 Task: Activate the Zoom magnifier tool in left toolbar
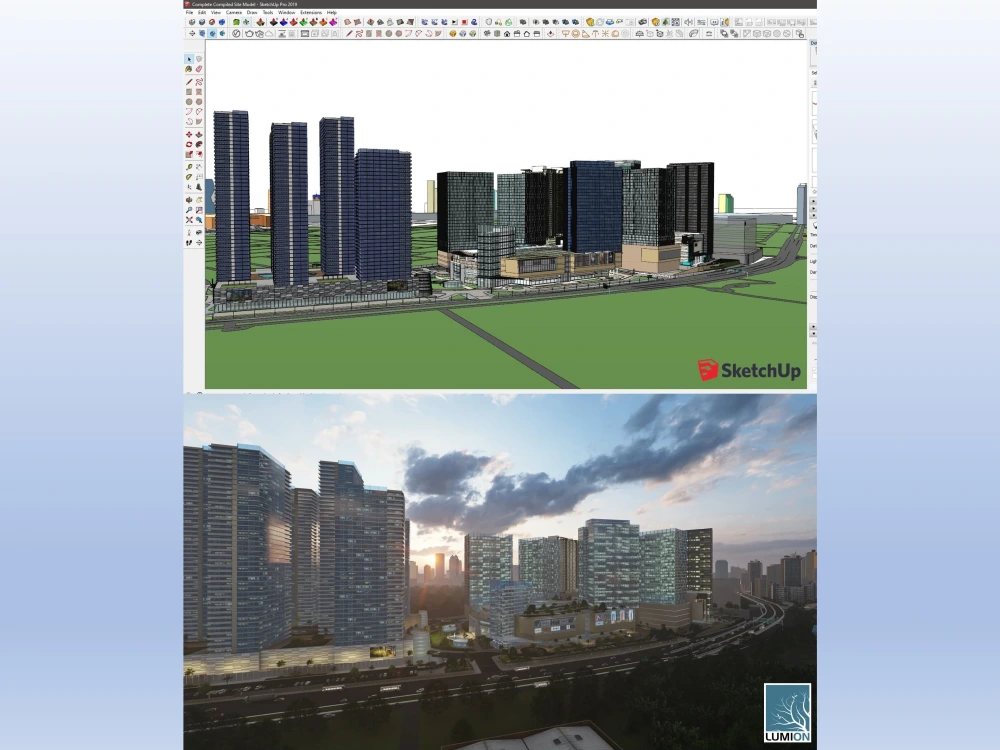pyautogui.click(x=189, y=209)
